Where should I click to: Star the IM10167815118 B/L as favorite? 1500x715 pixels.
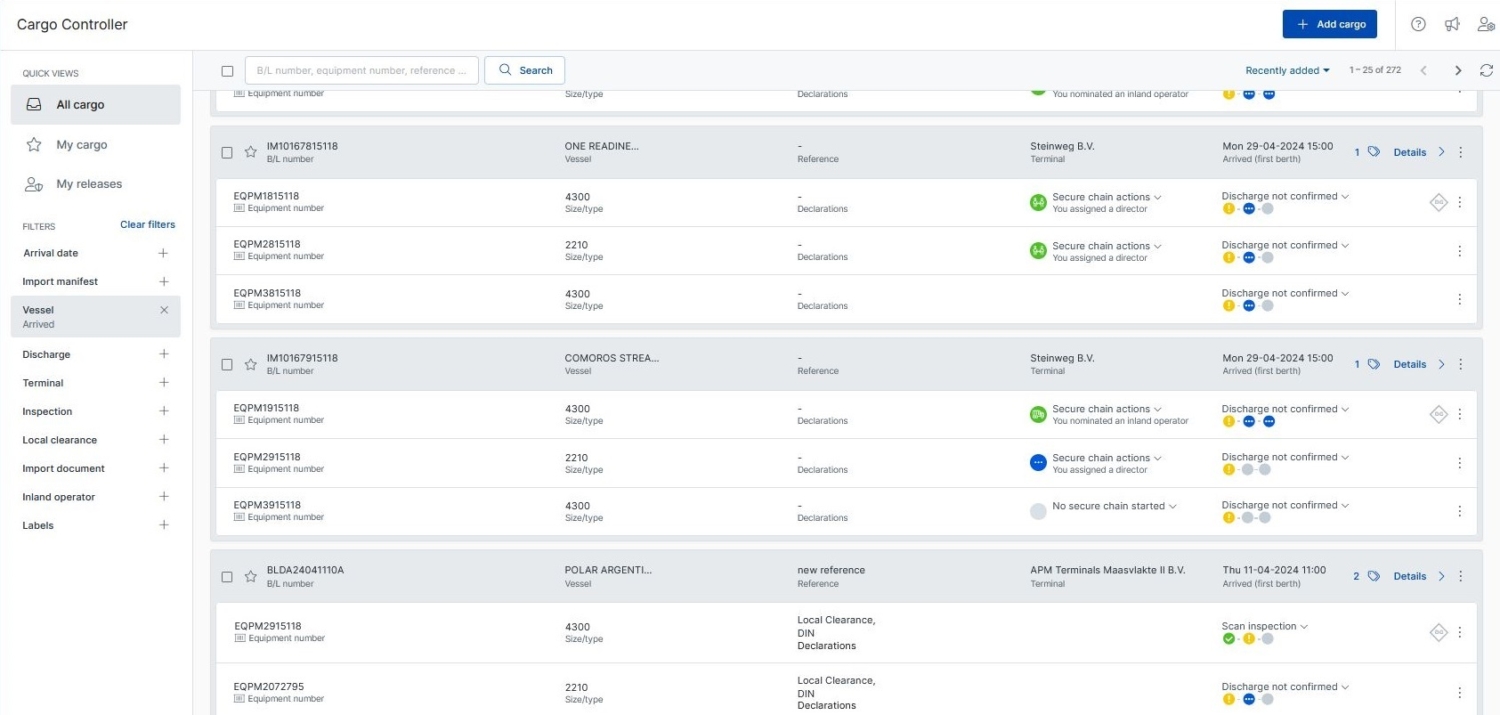[x=251, y=153]
